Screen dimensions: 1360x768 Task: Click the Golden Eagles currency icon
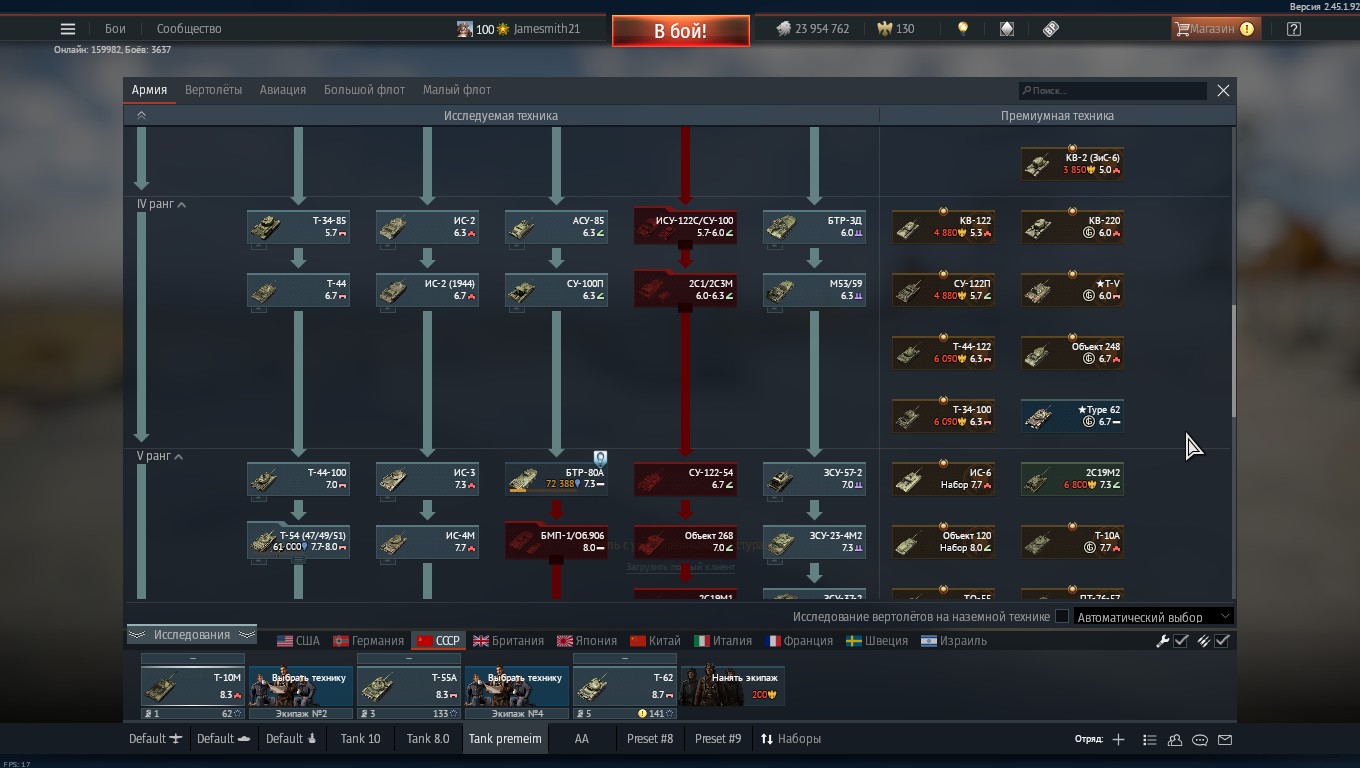click(x=884, y=29)
